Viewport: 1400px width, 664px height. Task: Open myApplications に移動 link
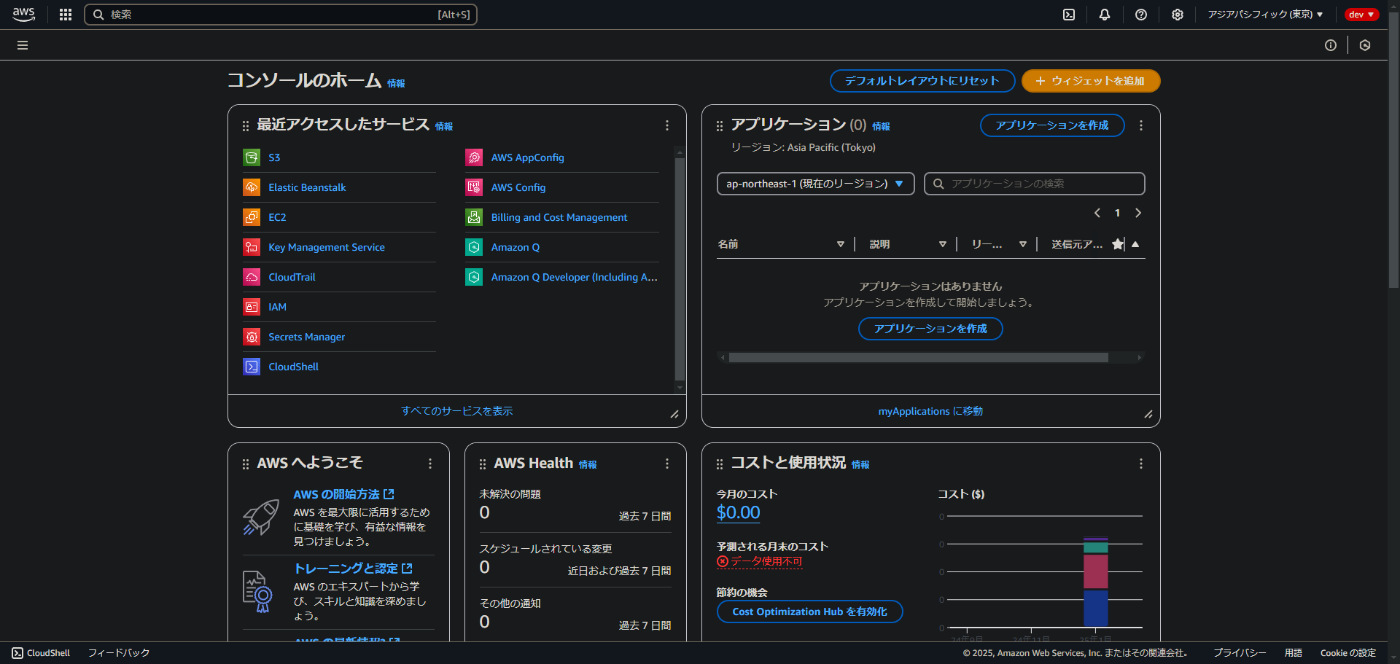[931, 411]
